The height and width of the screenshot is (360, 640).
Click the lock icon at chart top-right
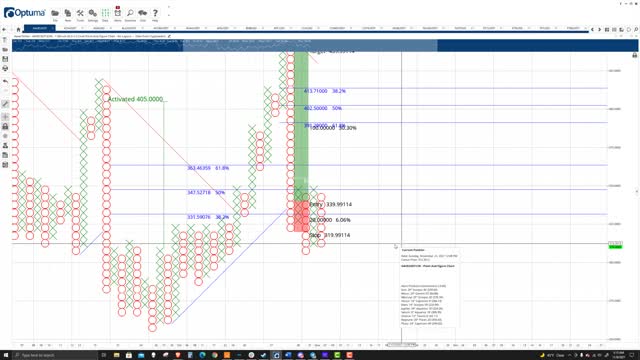[635, 55]
